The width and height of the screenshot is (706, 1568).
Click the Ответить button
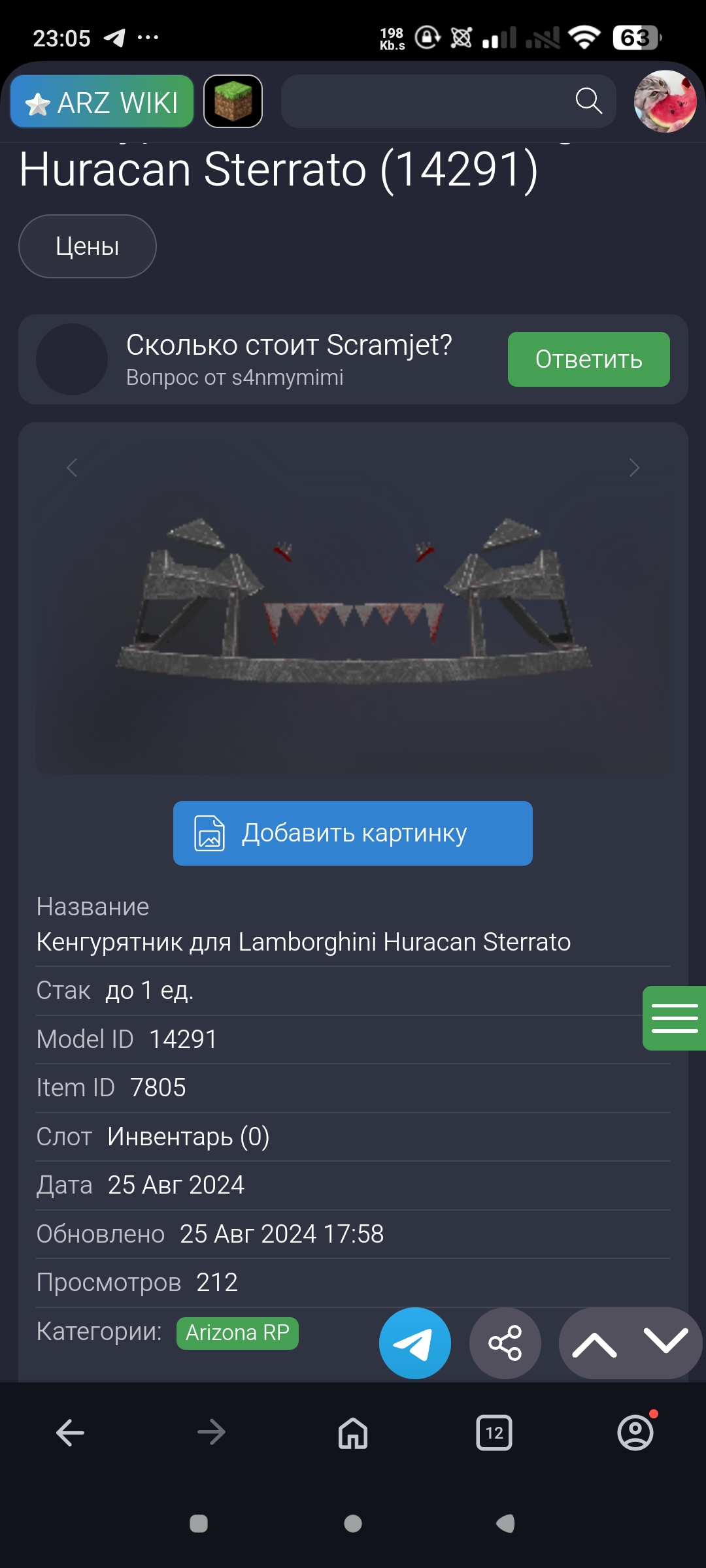589,359
